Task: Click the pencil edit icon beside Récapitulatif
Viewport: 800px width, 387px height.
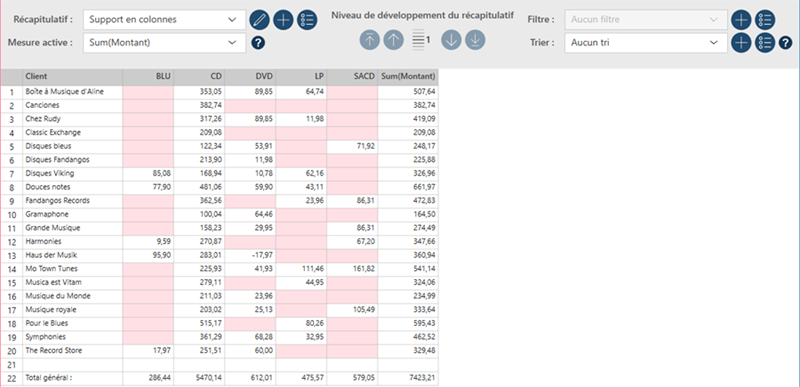Action: [259, 20]
